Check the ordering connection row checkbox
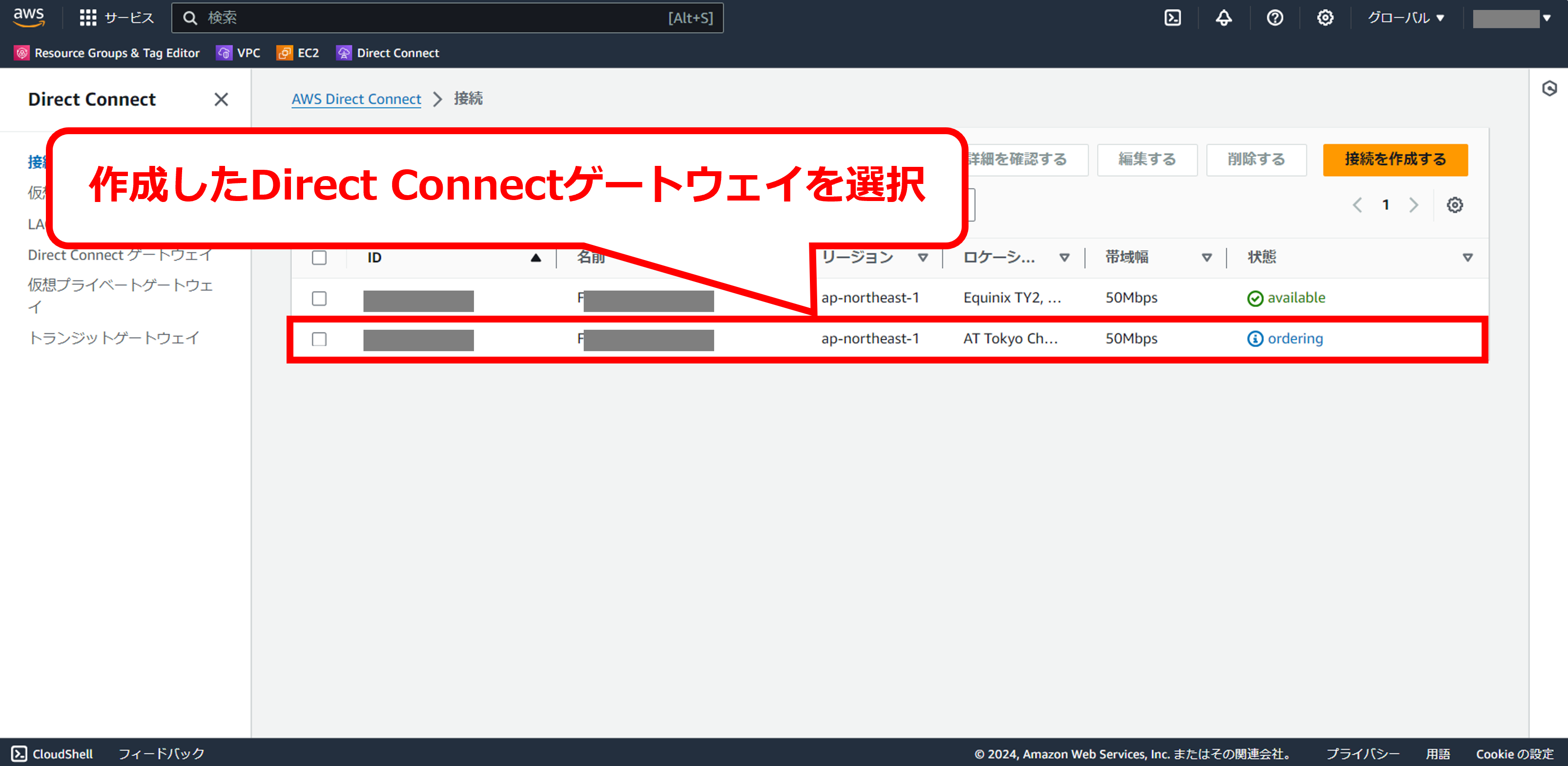This screenshot has height=766, width=1568. [x=319, y=339]
